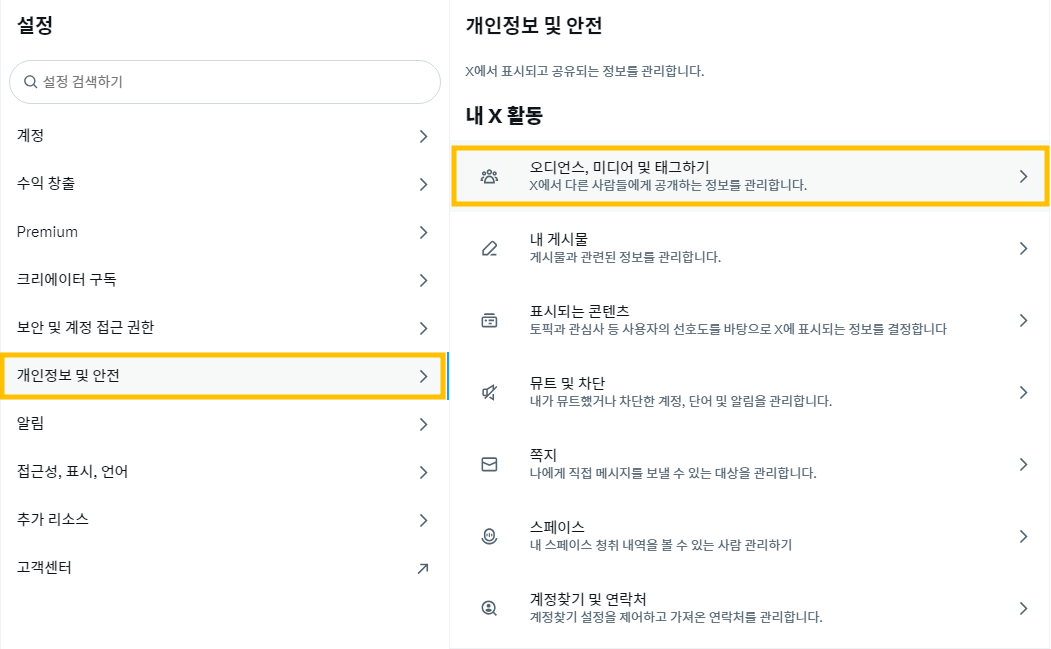Click the search magnifier icon

[x=30, y=82]
